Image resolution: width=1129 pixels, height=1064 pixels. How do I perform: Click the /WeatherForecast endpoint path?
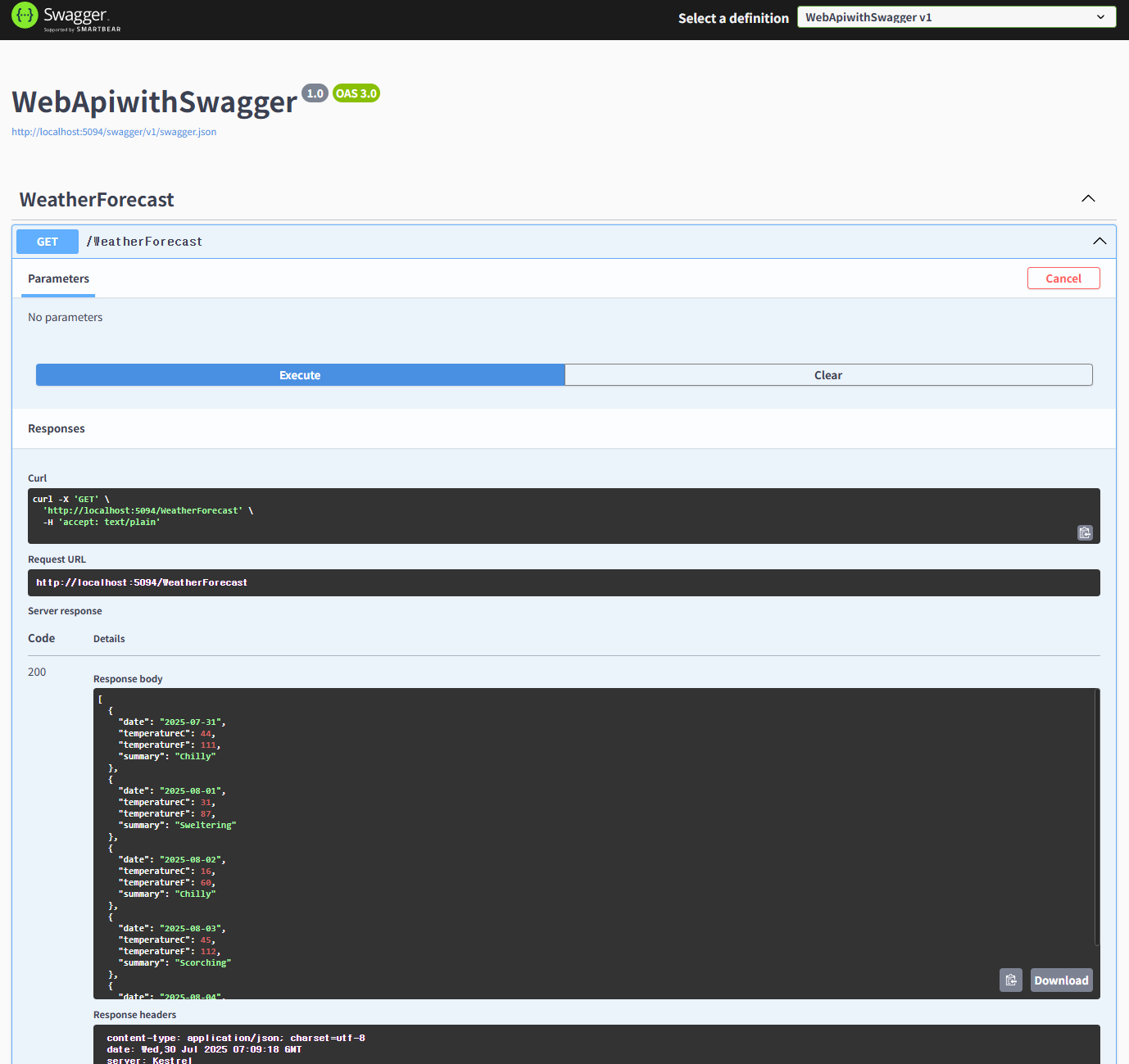click(x=144, y=242)
